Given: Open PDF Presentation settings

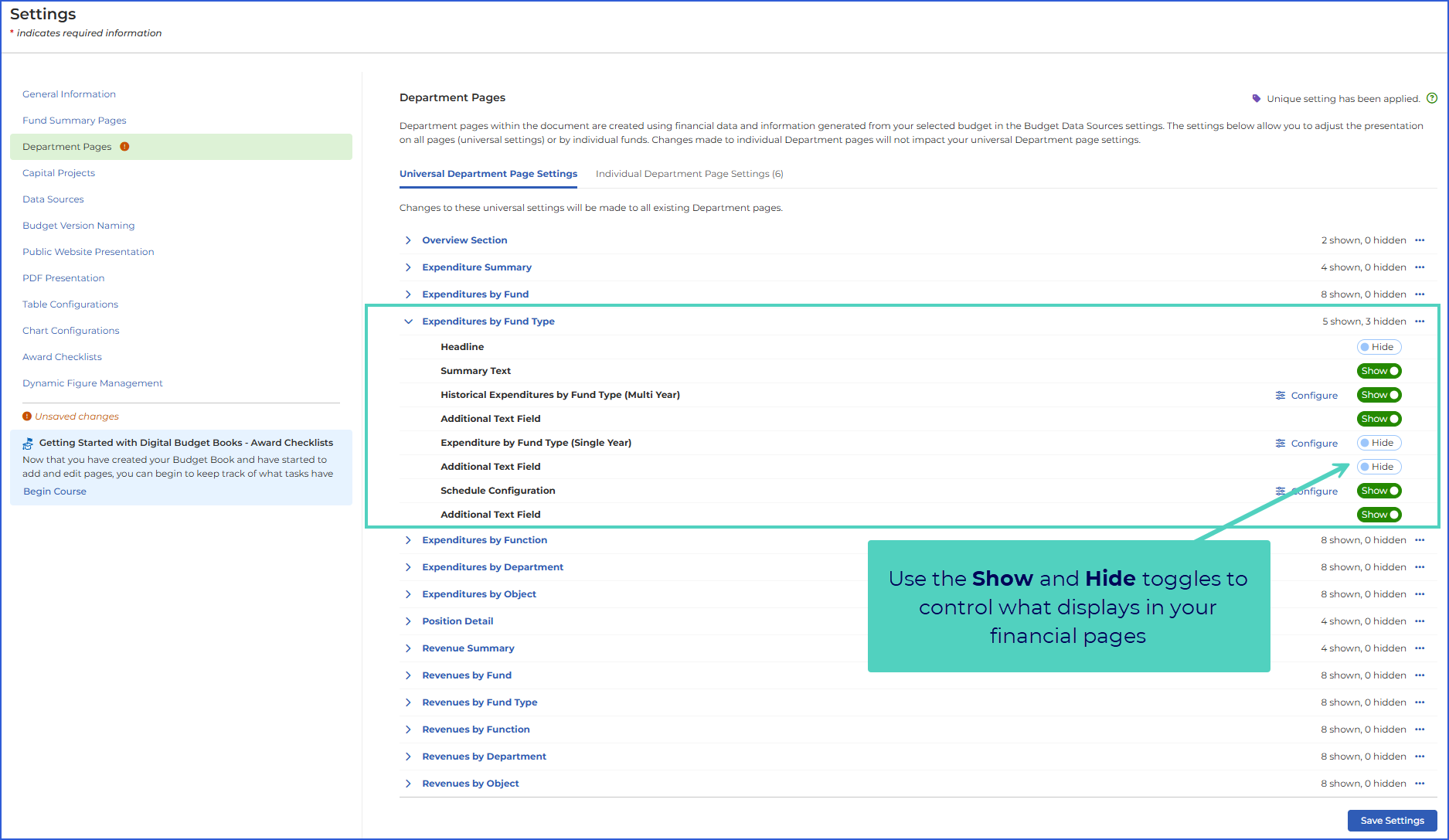Looking at the screenshot, I should (x=63, y=278).
